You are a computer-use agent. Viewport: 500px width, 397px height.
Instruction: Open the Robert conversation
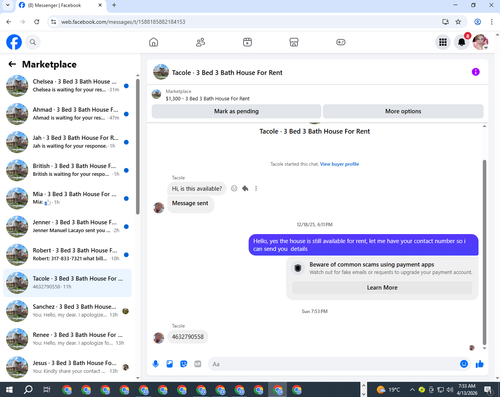[x=67, y=255]
